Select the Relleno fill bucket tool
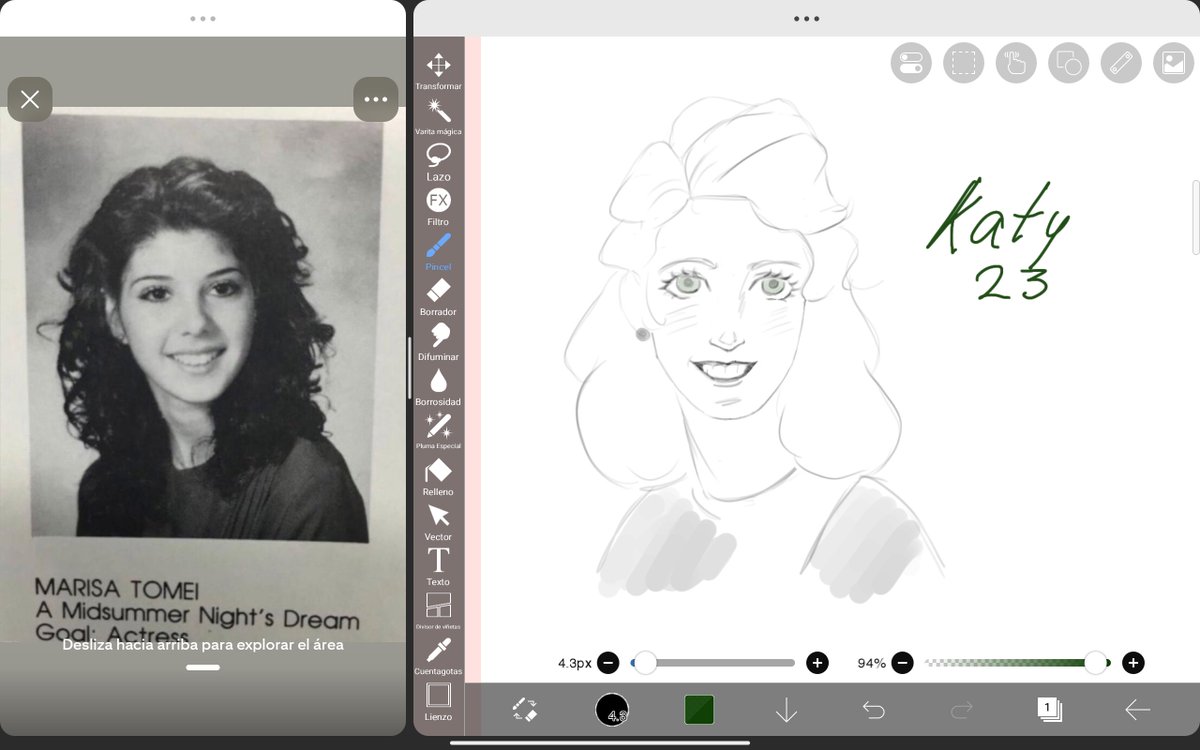 pyautogui.click(x=438, y=477)
